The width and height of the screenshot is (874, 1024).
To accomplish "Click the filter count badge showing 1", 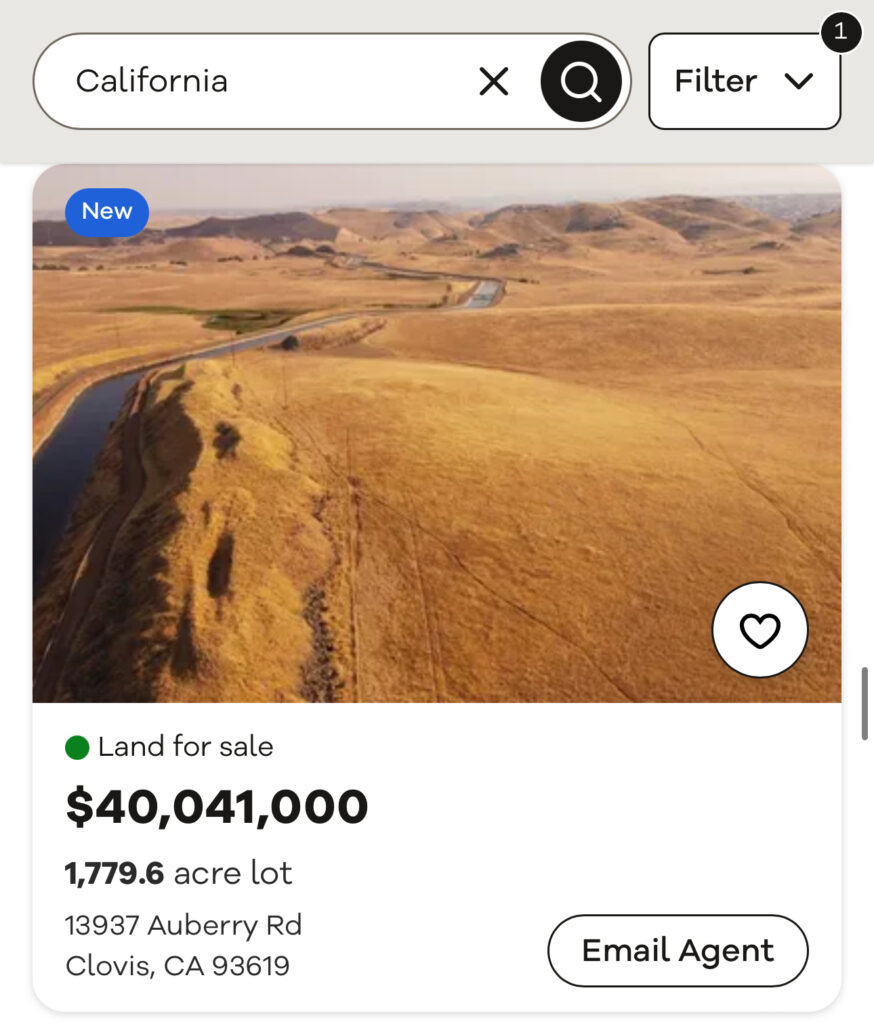I will tap(840, 32).
